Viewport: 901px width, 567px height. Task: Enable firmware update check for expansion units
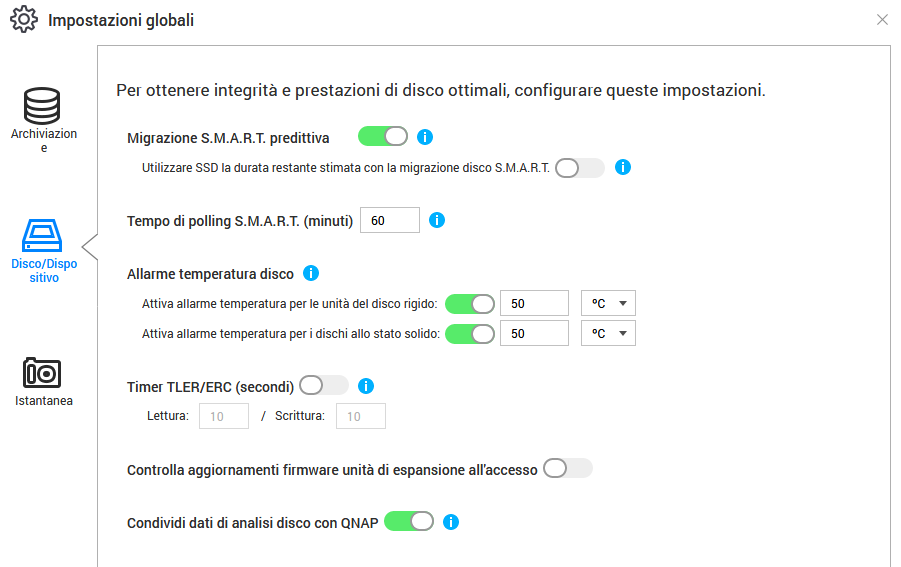[568, 468]
